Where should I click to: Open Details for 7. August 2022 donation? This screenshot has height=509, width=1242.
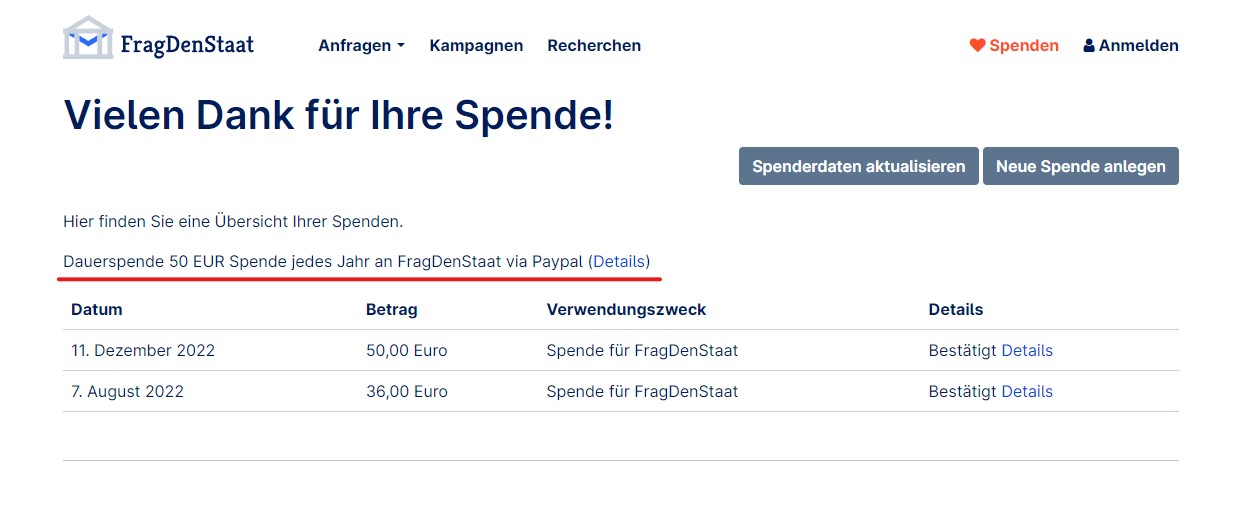1026,392
